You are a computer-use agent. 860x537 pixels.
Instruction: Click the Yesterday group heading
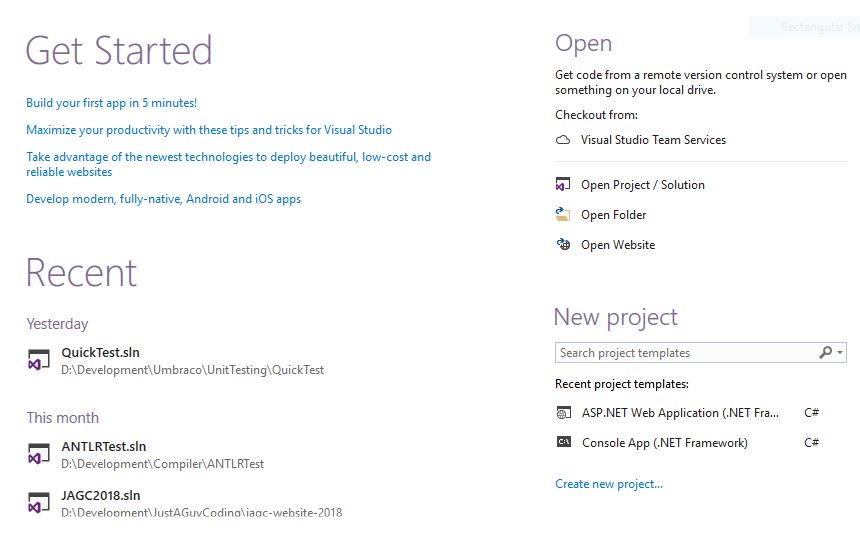tap(57, 324)
